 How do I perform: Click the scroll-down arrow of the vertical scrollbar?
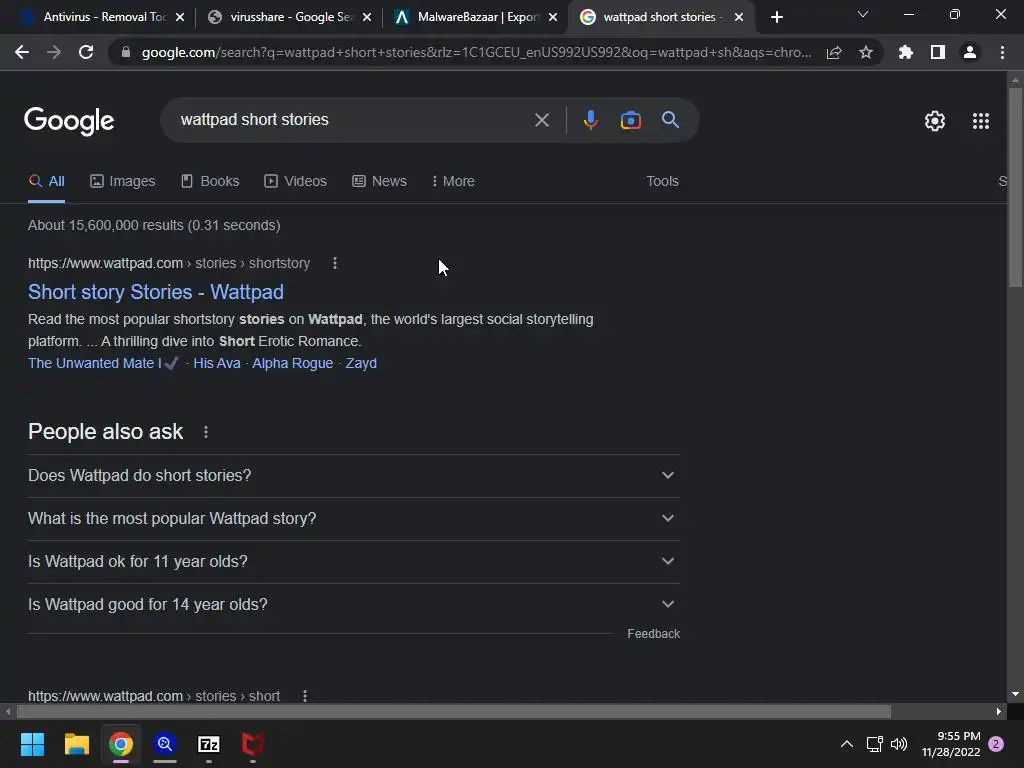(x=1015, y=694)
